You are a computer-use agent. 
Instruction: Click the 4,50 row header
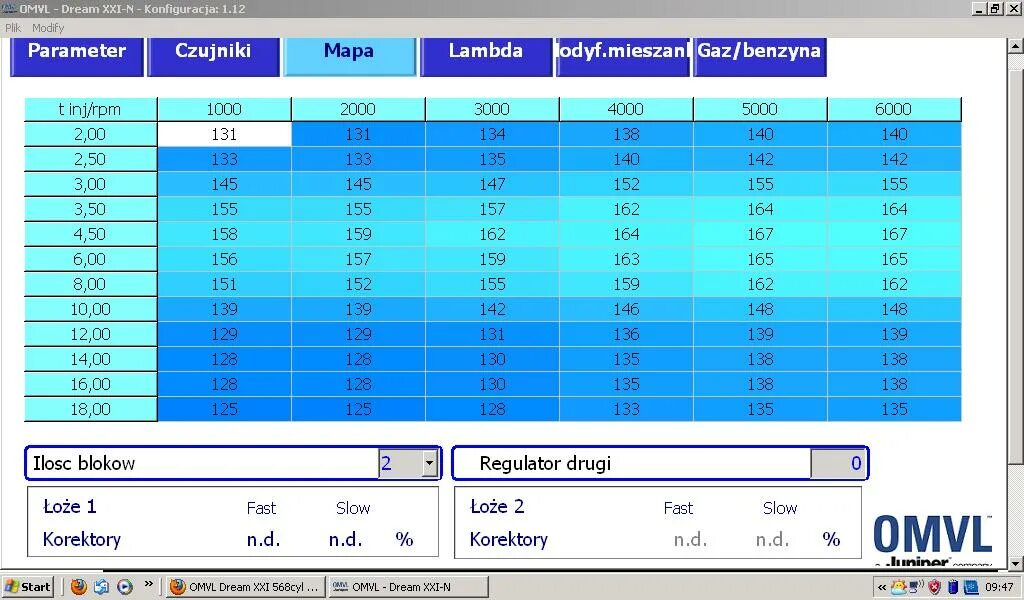point(90,234)
